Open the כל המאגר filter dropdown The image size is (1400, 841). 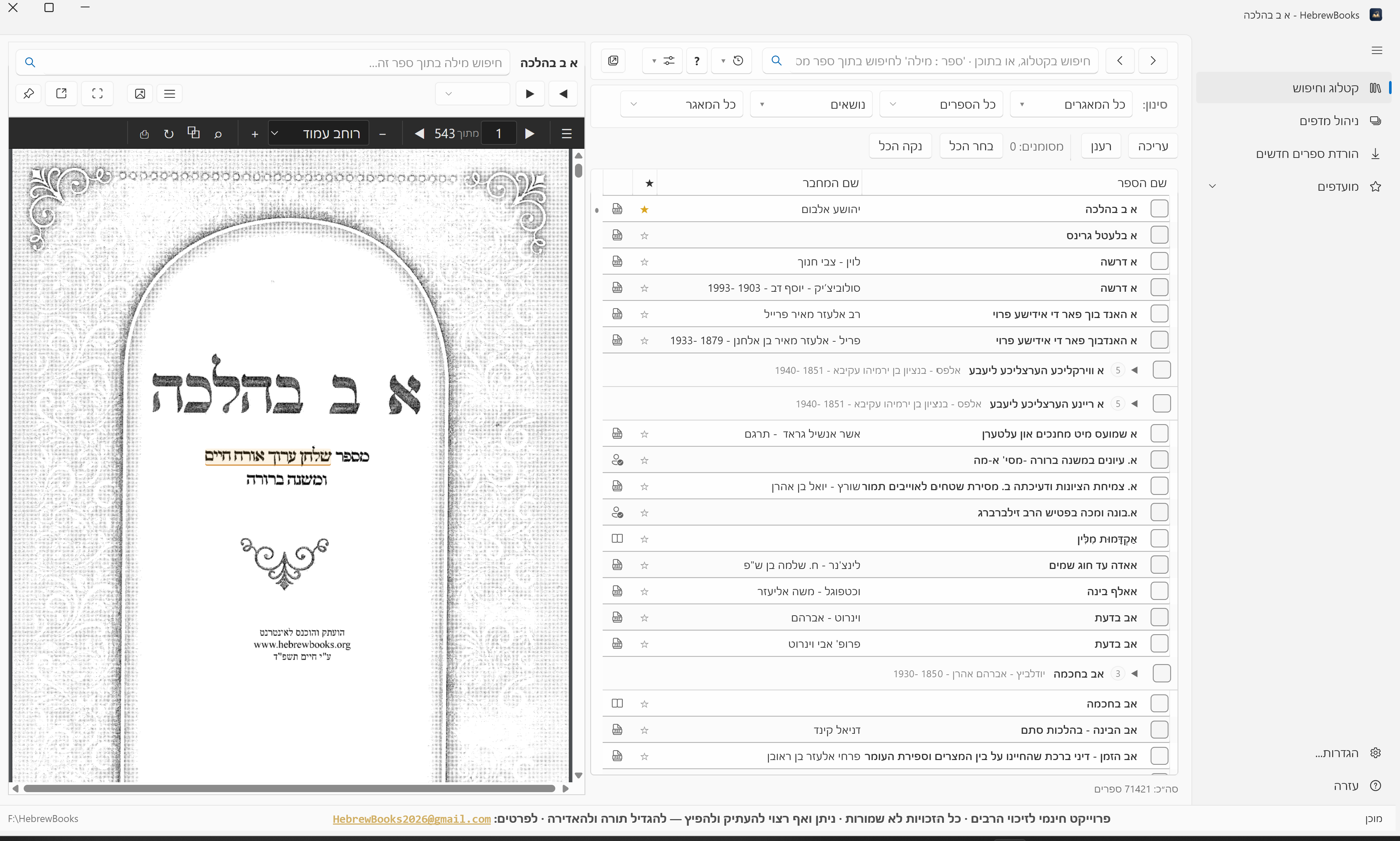(681, 104)
